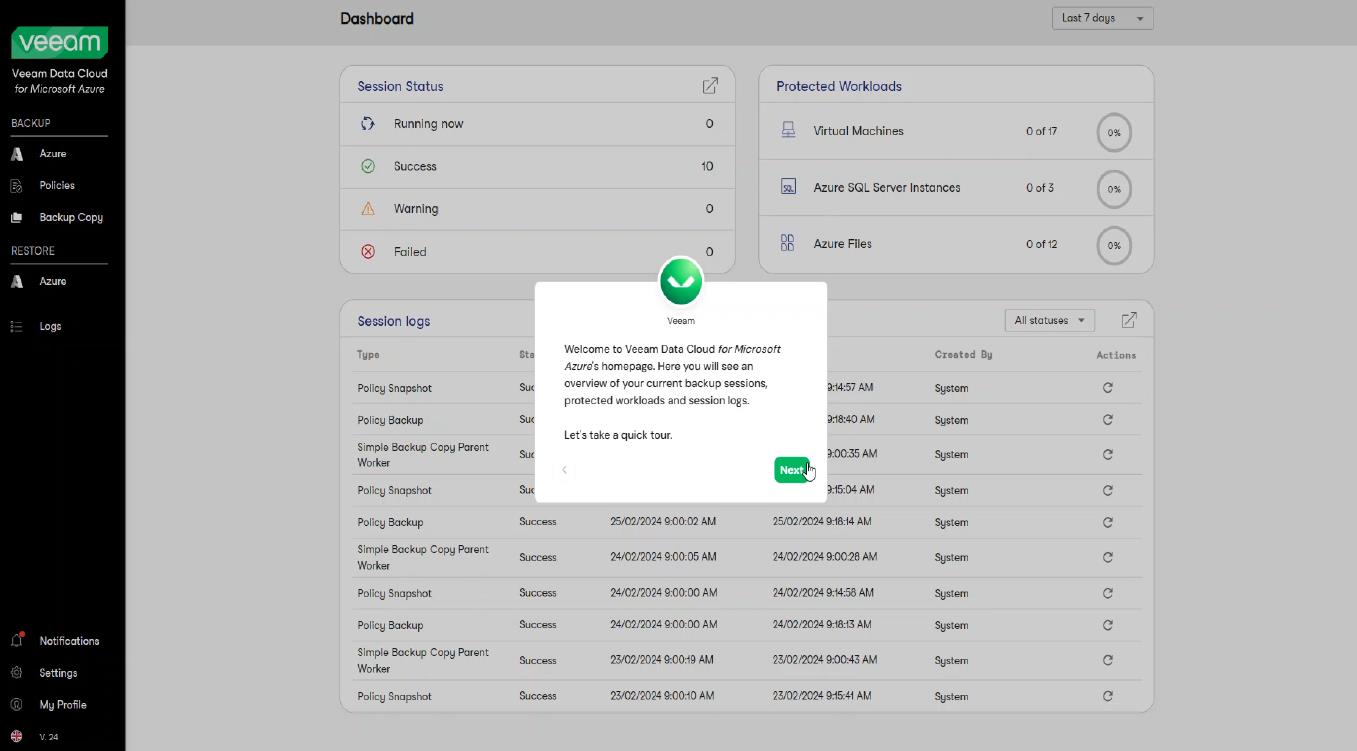Open the Logs page in the sidebar

click(50, 326)
